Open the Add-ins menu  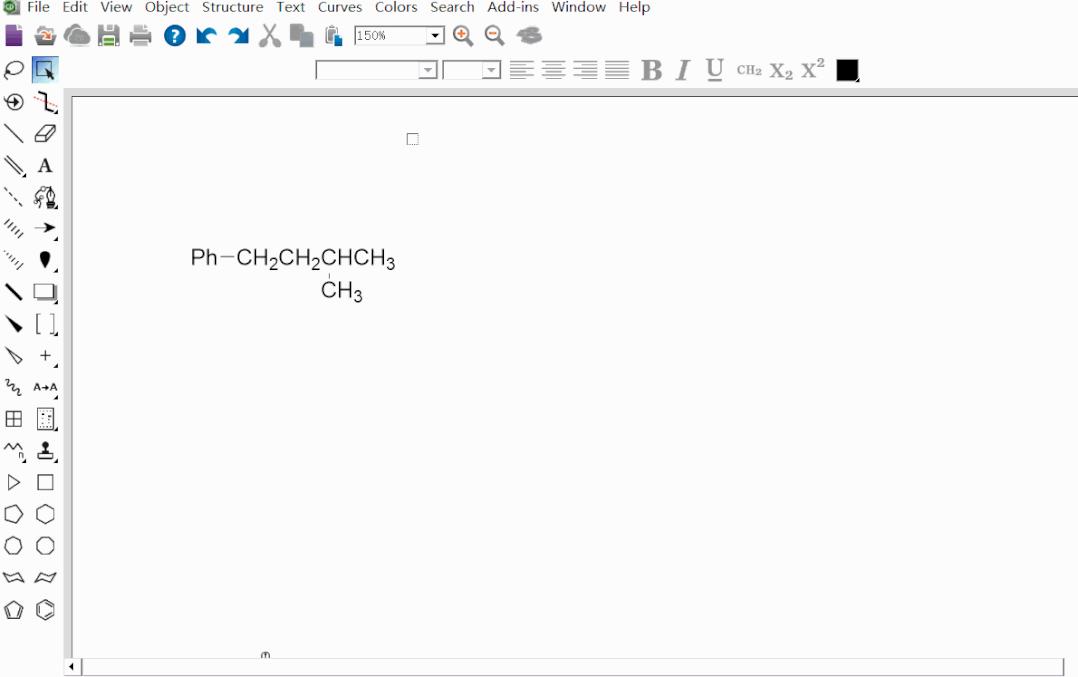click(x=511, y=7)
